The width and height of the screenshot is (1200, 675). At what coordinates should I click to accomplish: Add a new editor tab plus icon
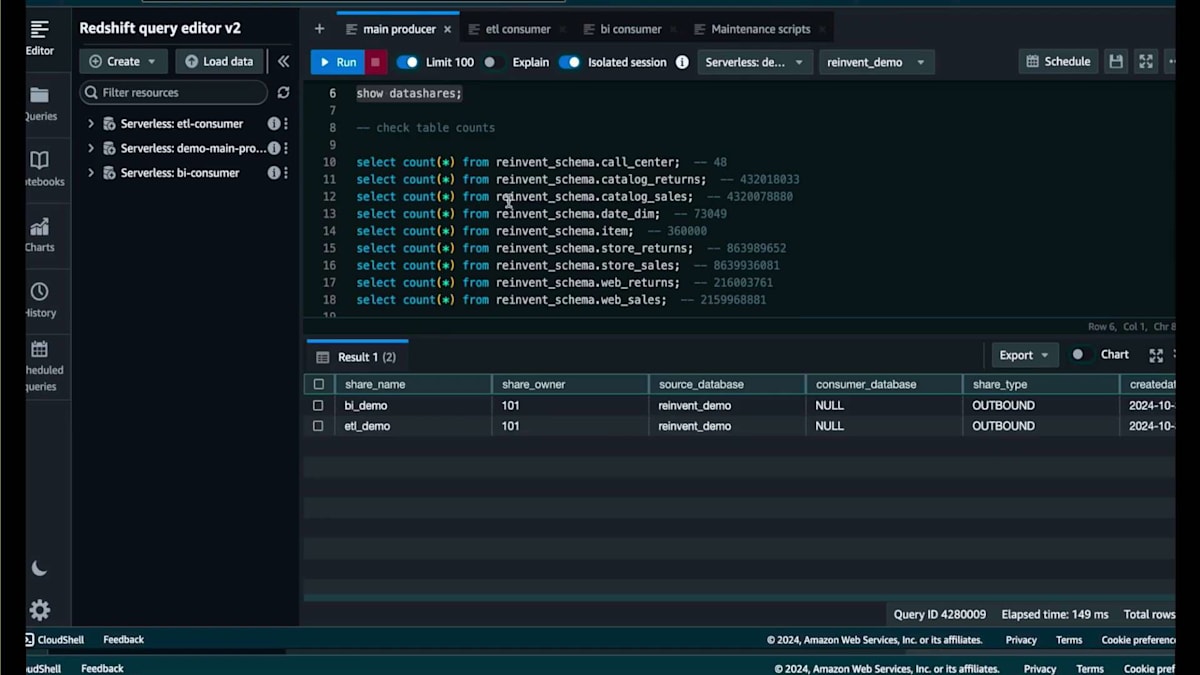tap(319, 29)
